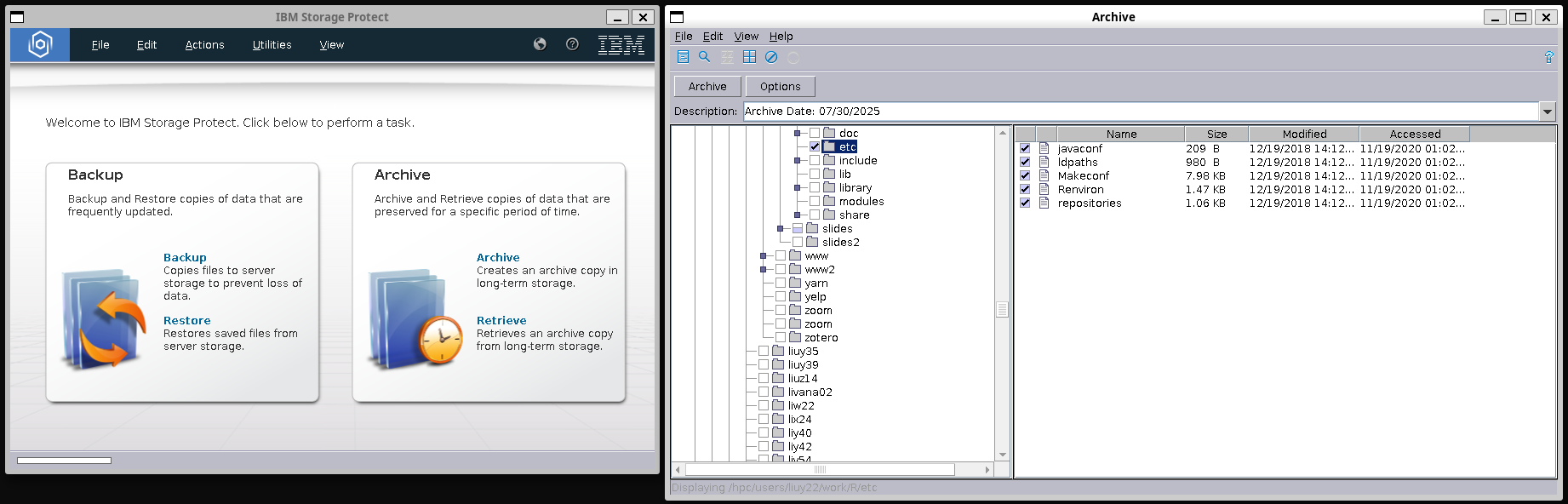Click the document list icon in Archive toolbar
The image size is (1568, 504).
[683, 57]
